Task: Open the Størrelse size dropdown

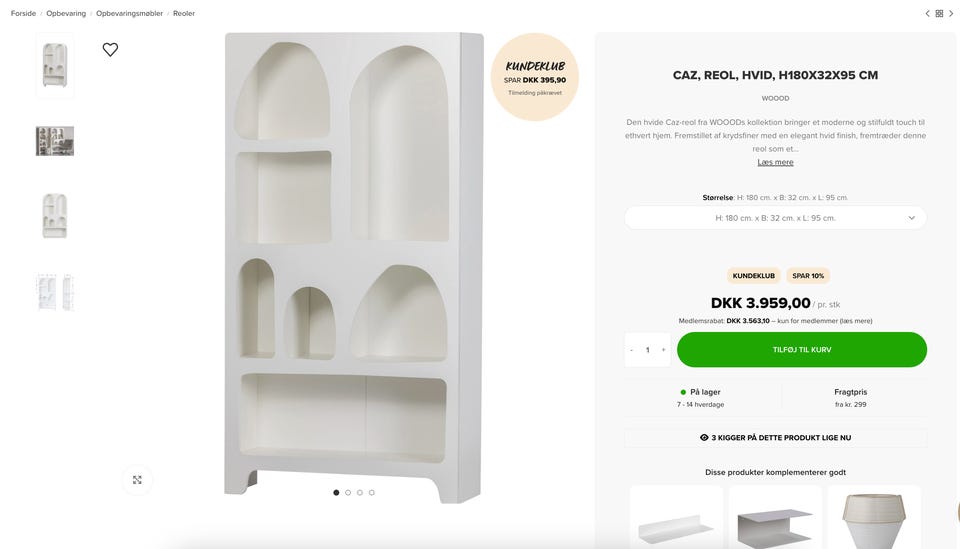Action: (775, 218)
